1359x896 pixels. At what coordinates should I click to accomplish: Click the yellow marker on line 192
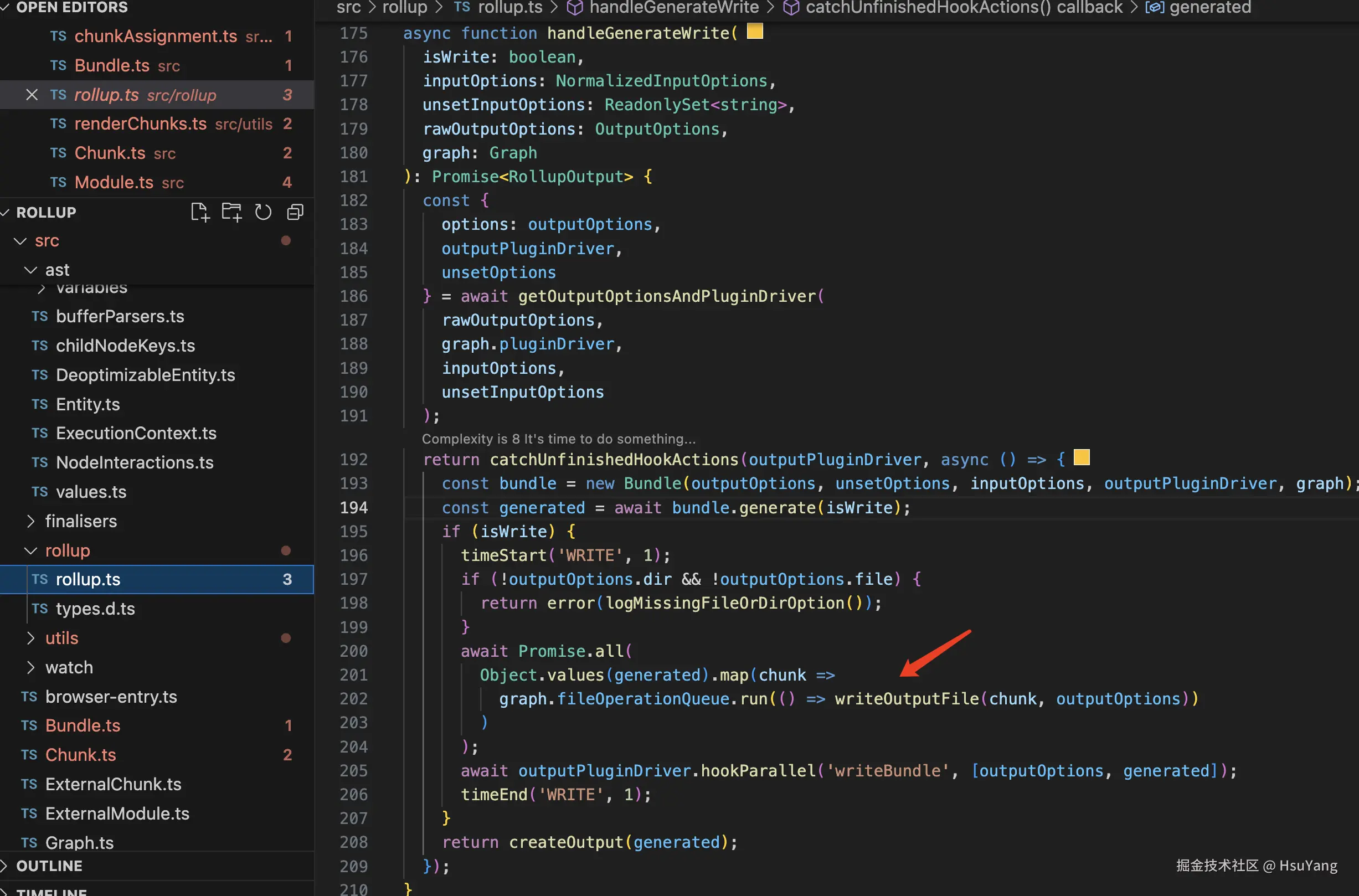[x=1081, y=458]
